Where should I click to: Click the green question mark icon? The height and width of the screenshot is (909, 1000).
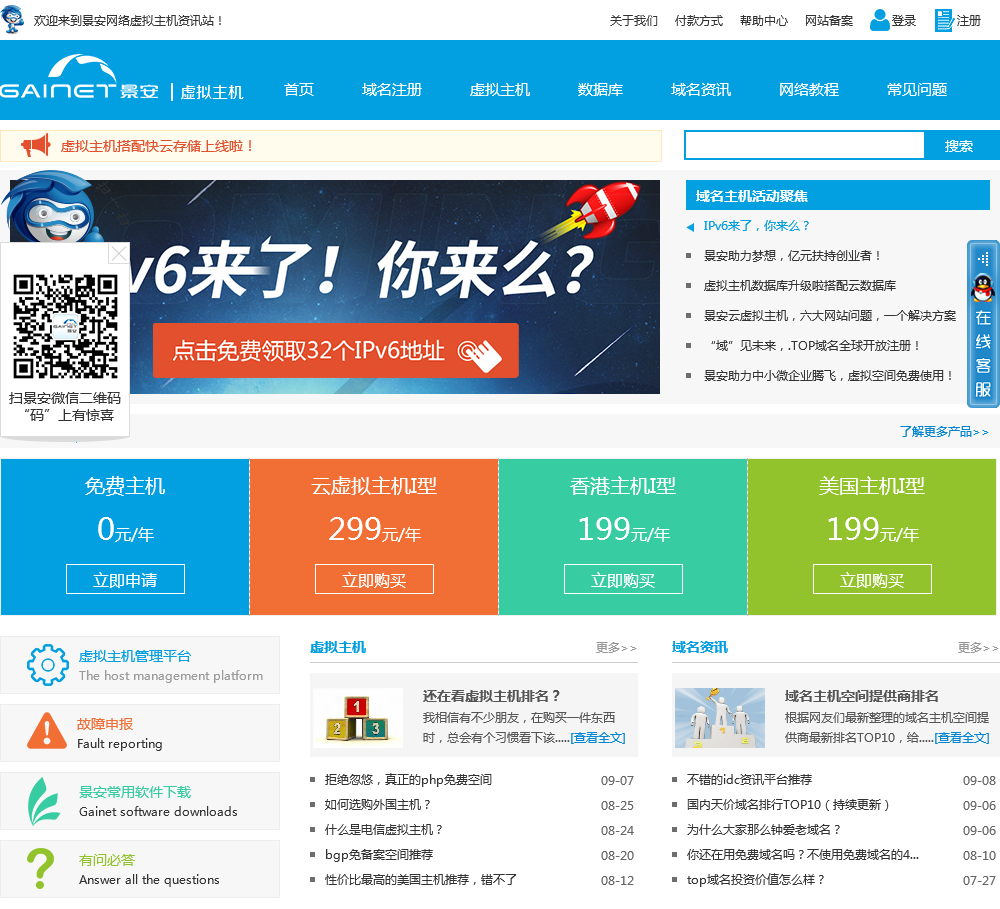click(41, 868)
